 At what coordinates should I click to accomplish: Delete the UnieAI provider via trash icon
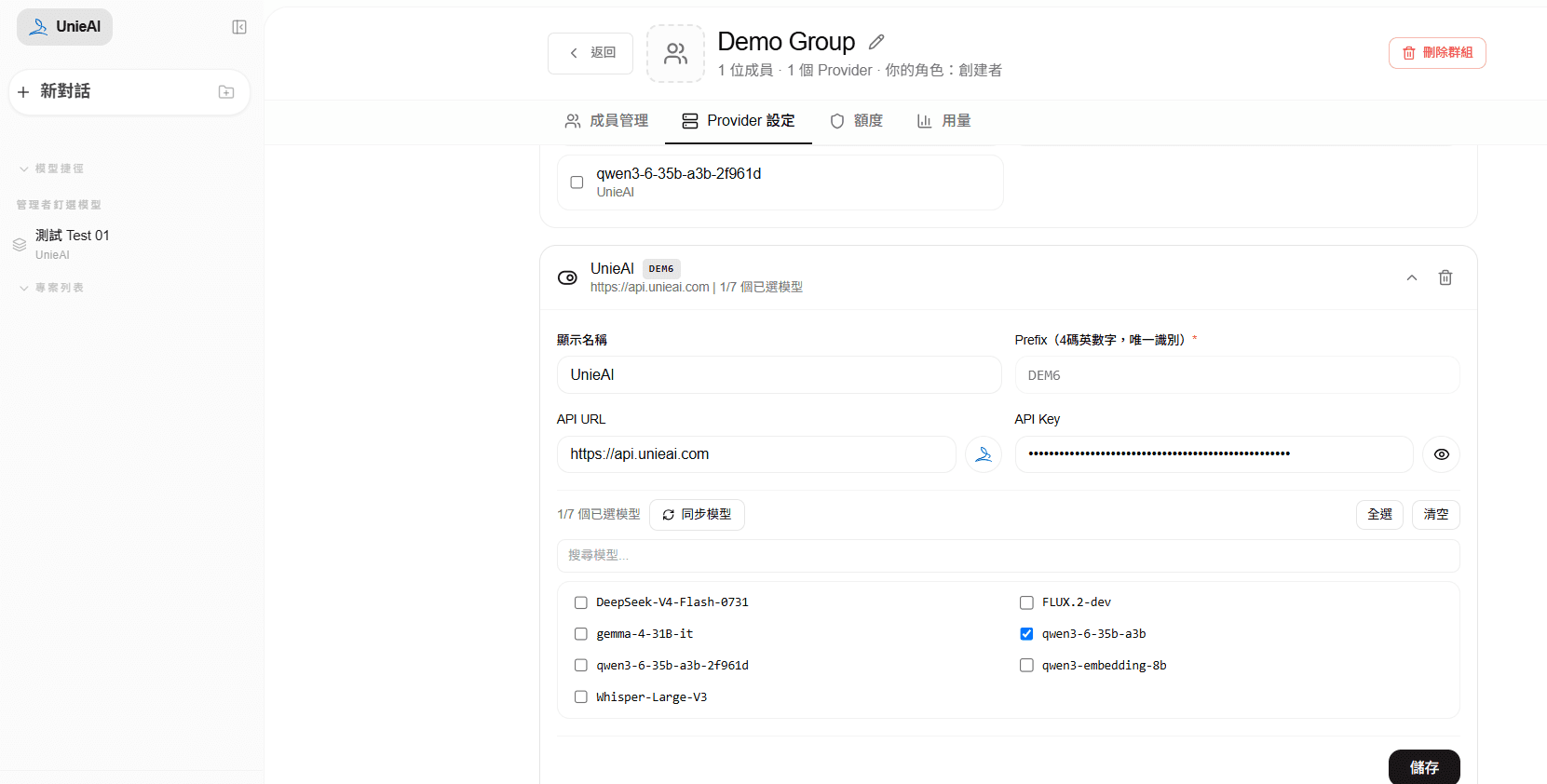tap(1445, 277)
